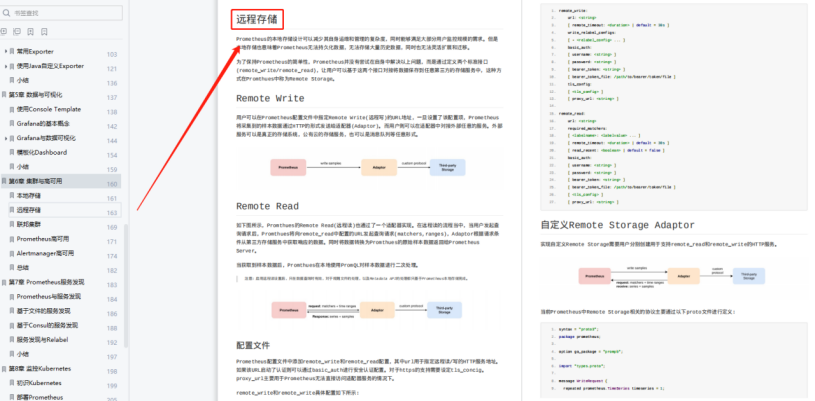Click the bookmark icon beside Prometheus高可用
This screenshot has width=815, height=401.
click(12, 239)
